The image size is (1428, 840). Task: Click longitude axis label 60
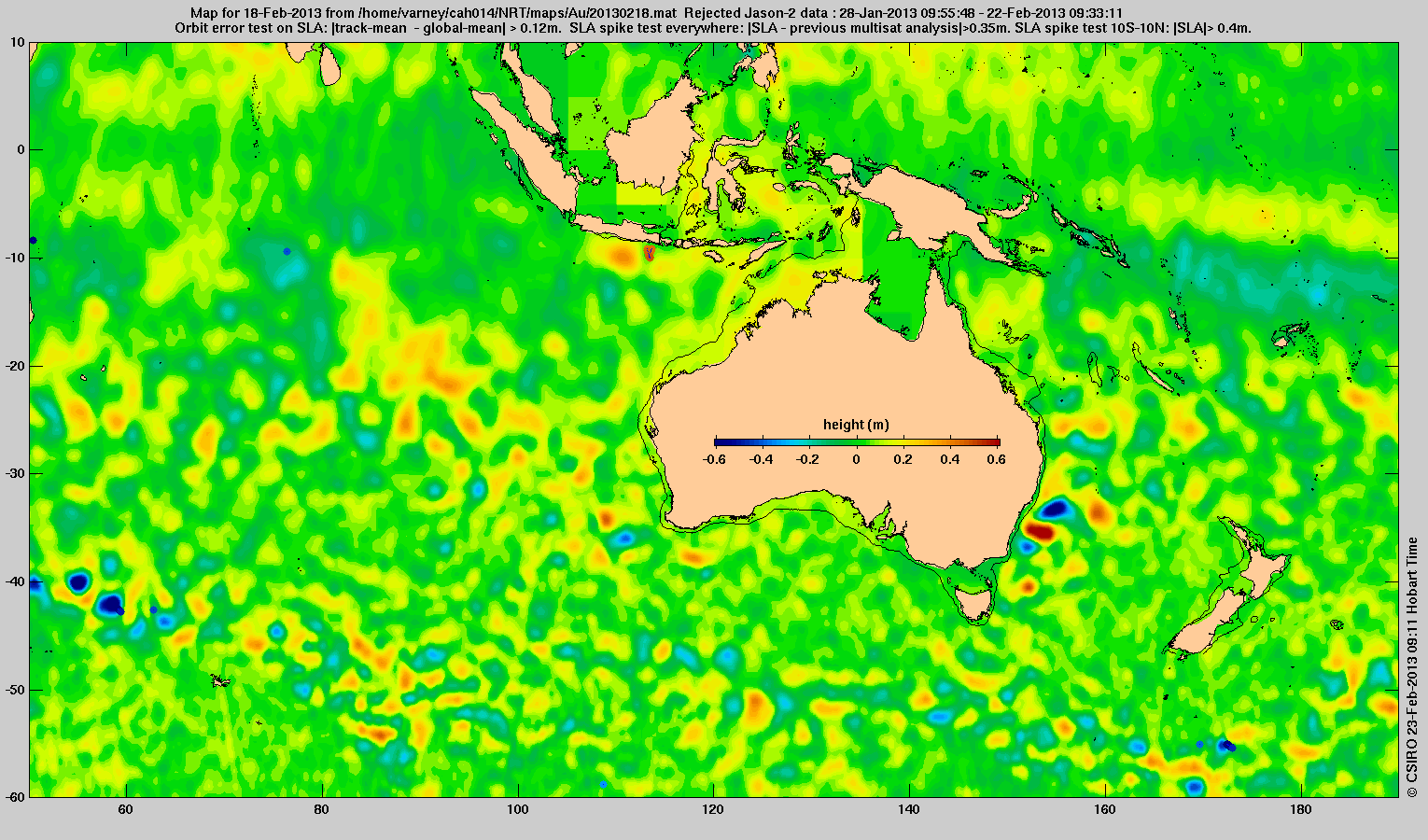point(126,809)
